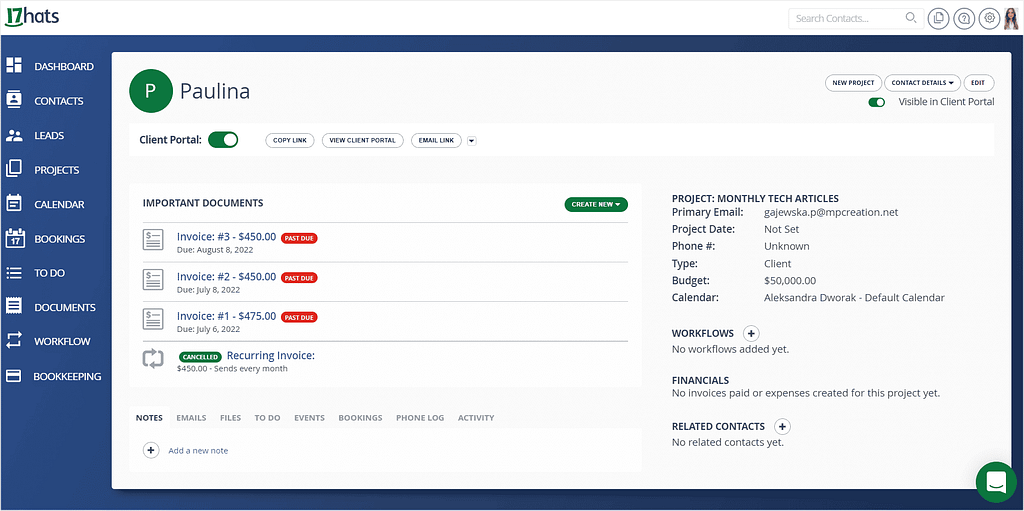Image resolution: width=1024 pixels, height=511 pixels.
Task: Switch to the Phone Log tab
Action: (420, 418)
